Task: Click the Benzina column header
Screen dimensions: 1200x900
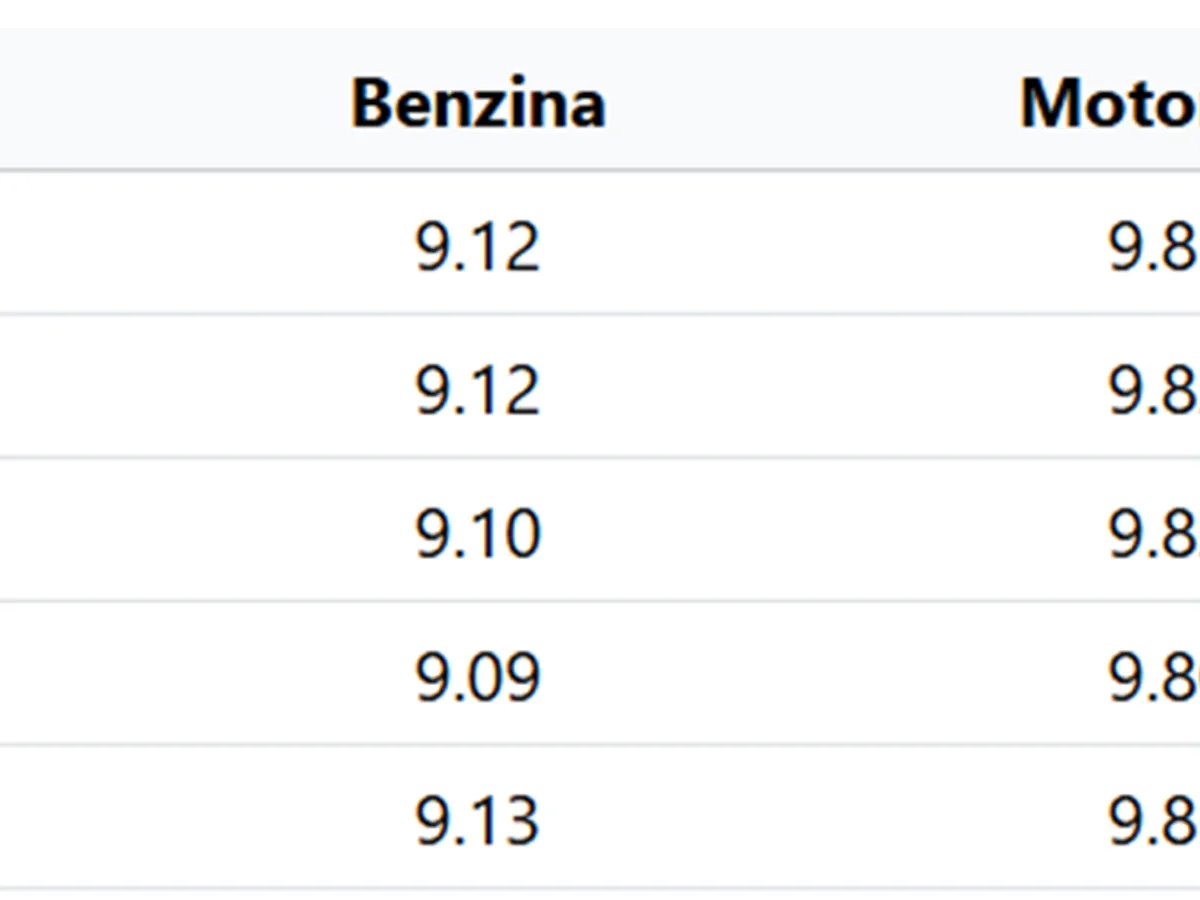Action: pyautogui.click(x=478, y=102)
